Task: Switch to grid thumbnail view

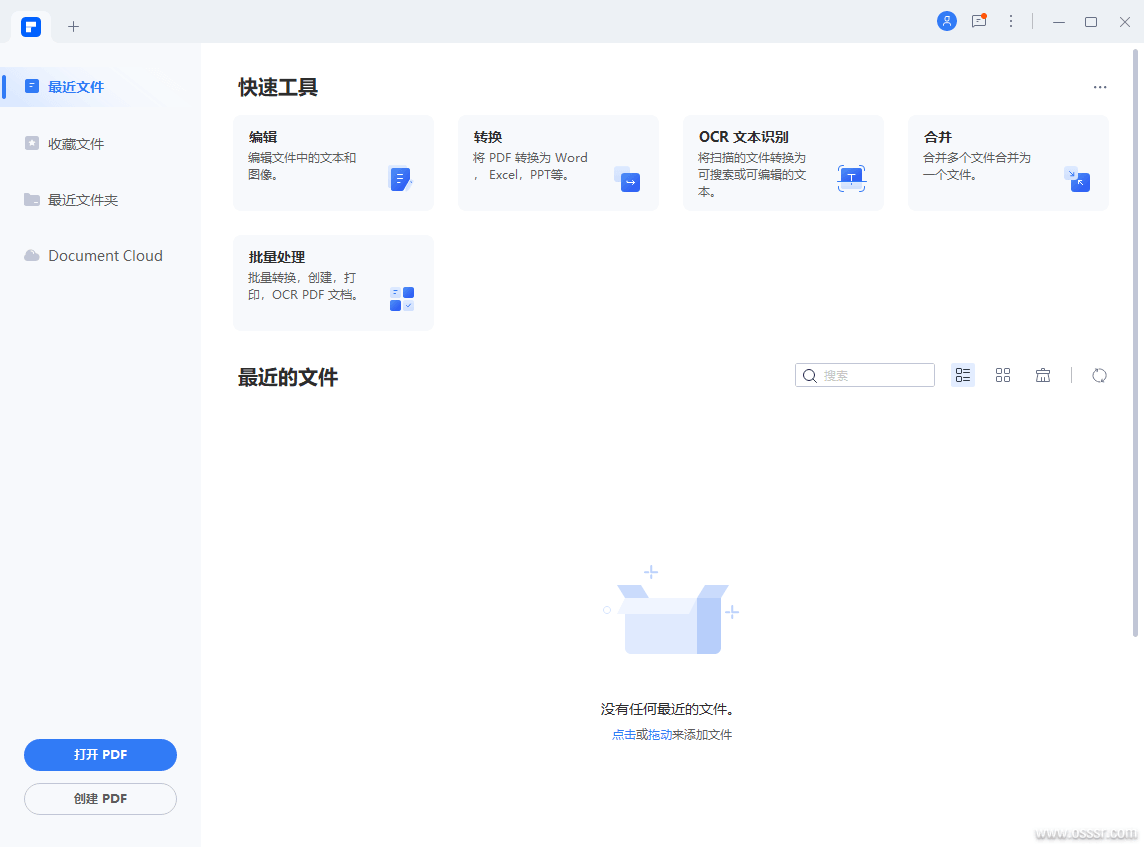Action: [x=1003, y=375]
